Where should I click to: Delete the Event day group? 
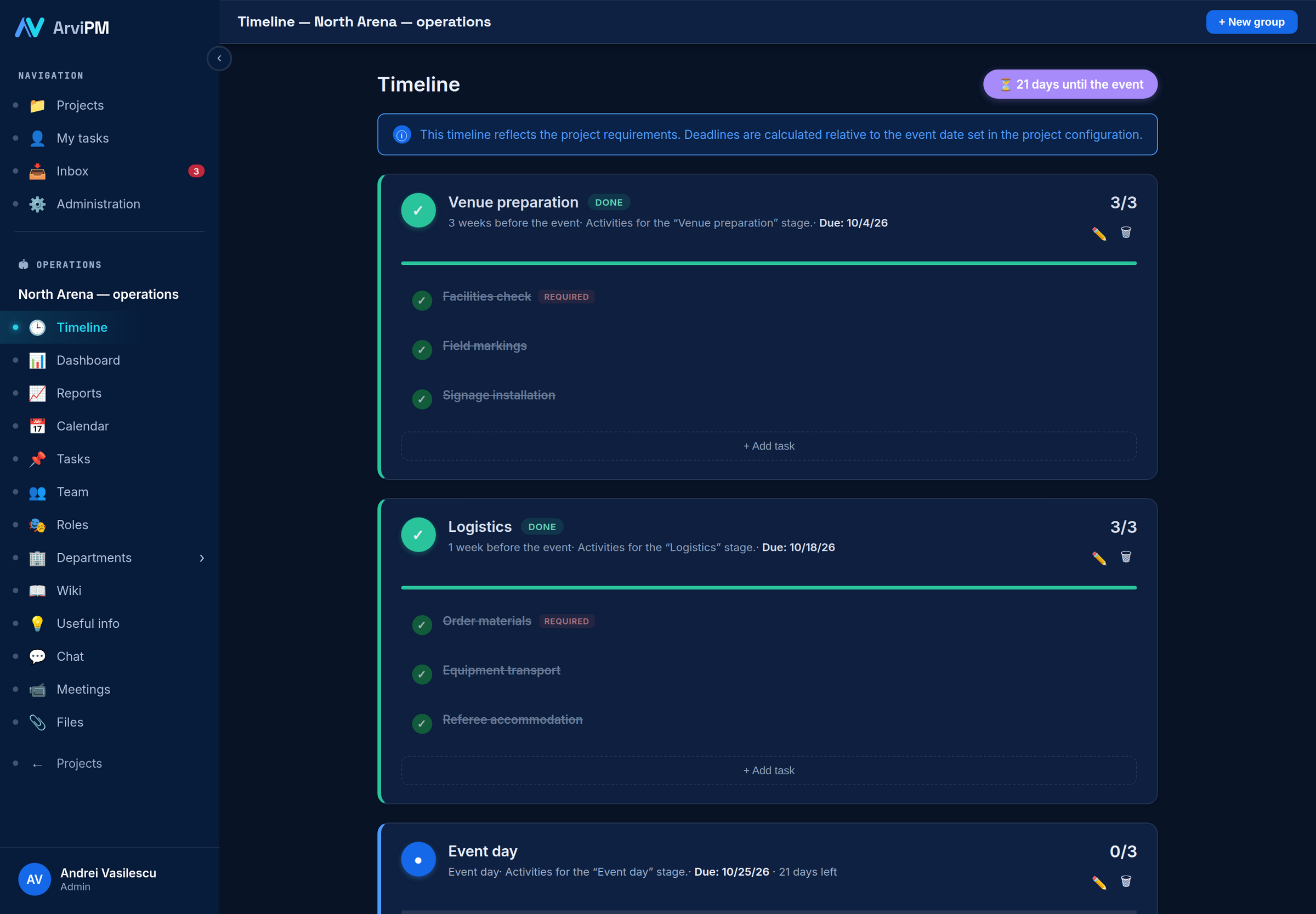pyautogui.click(x=1125, y=881)
